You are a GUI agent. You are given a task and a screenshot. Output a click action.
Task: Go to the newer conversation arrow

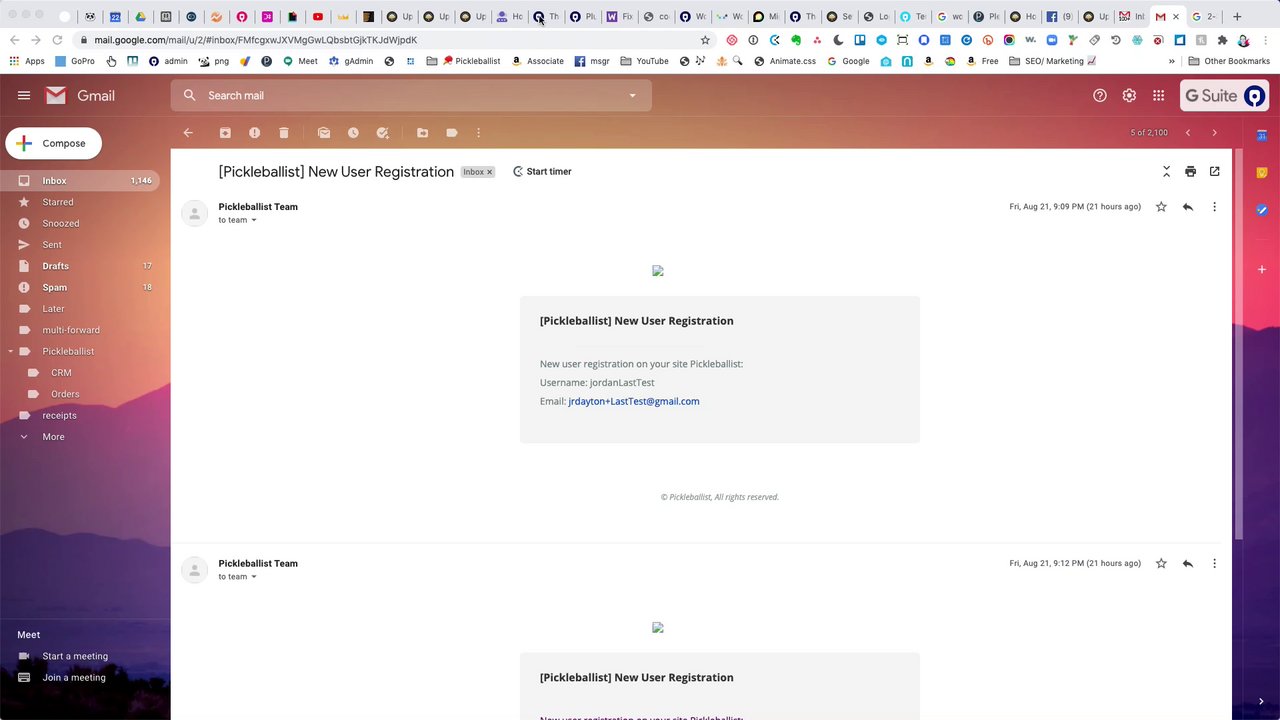[1188, 133]
